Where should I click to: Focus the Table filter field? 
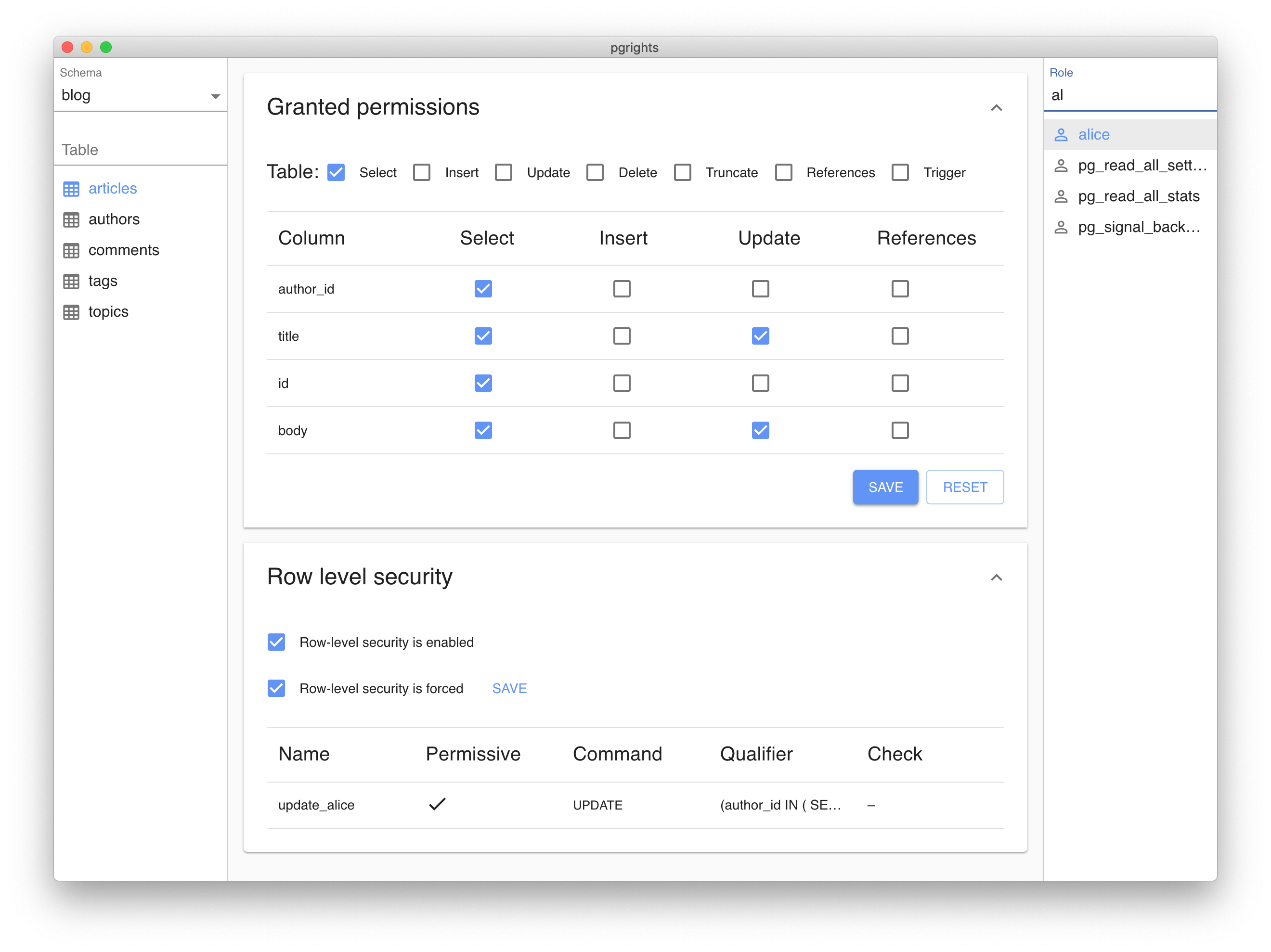click(141, 150)
